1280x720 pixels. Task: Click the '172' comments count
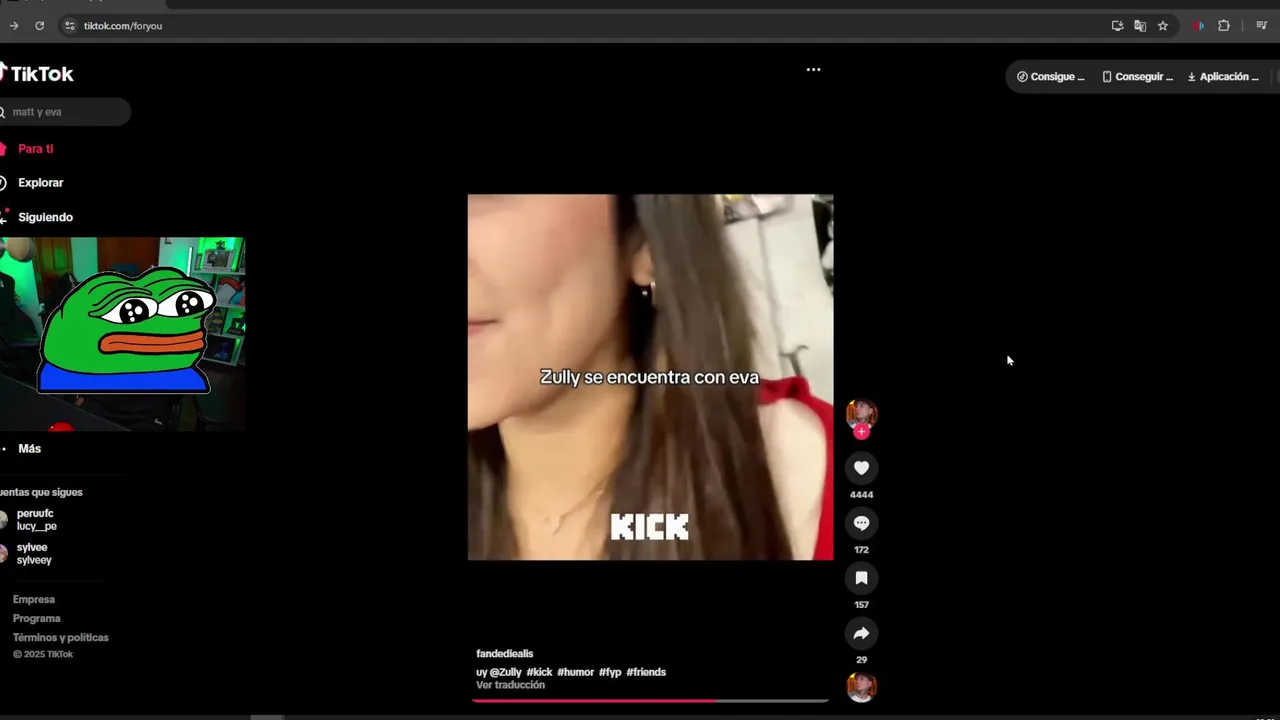pos(861,550)
